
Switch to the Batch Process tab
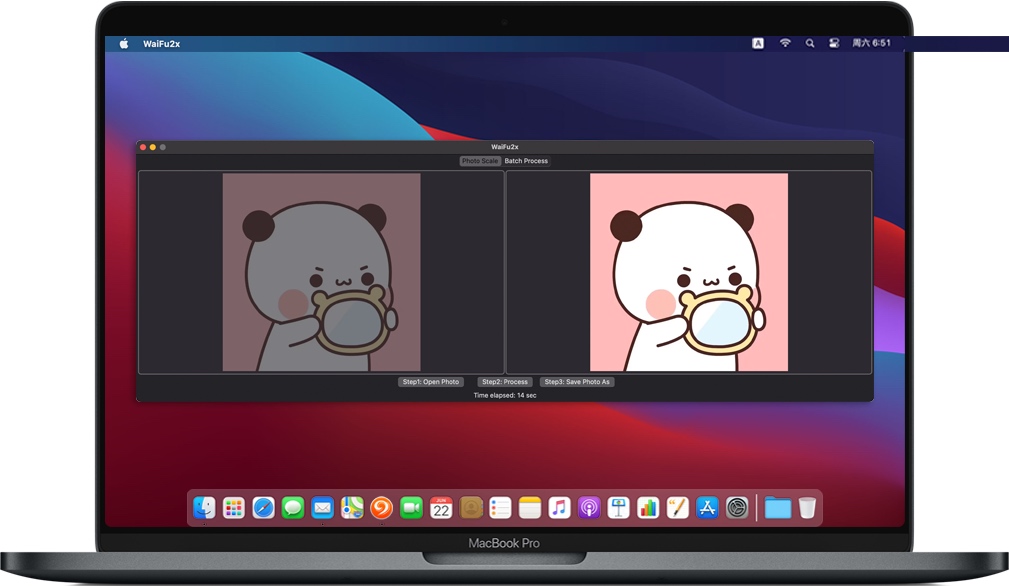click(526, 161)
